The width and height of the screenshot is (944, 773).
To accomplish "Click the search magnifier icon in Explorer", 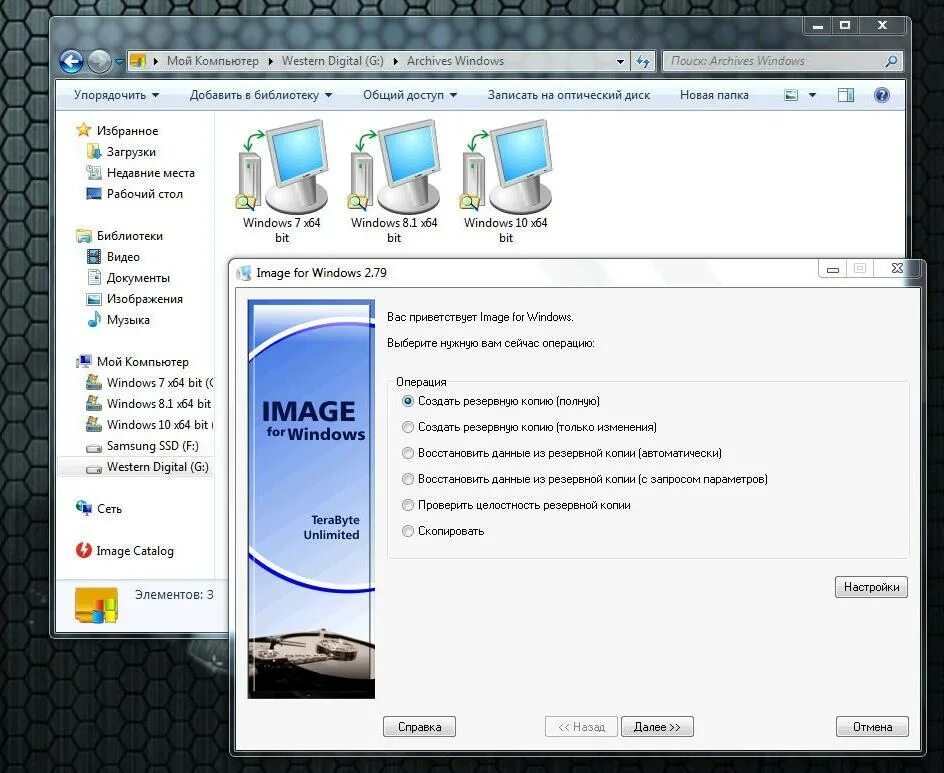I will [892, 61].
